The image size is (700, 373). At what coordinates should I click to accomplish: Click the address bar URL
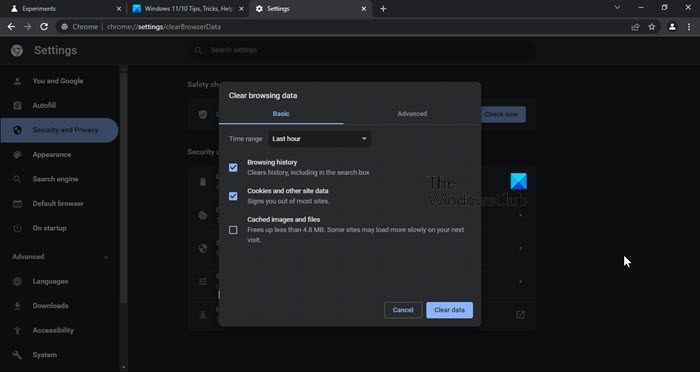tap(164, 27)
